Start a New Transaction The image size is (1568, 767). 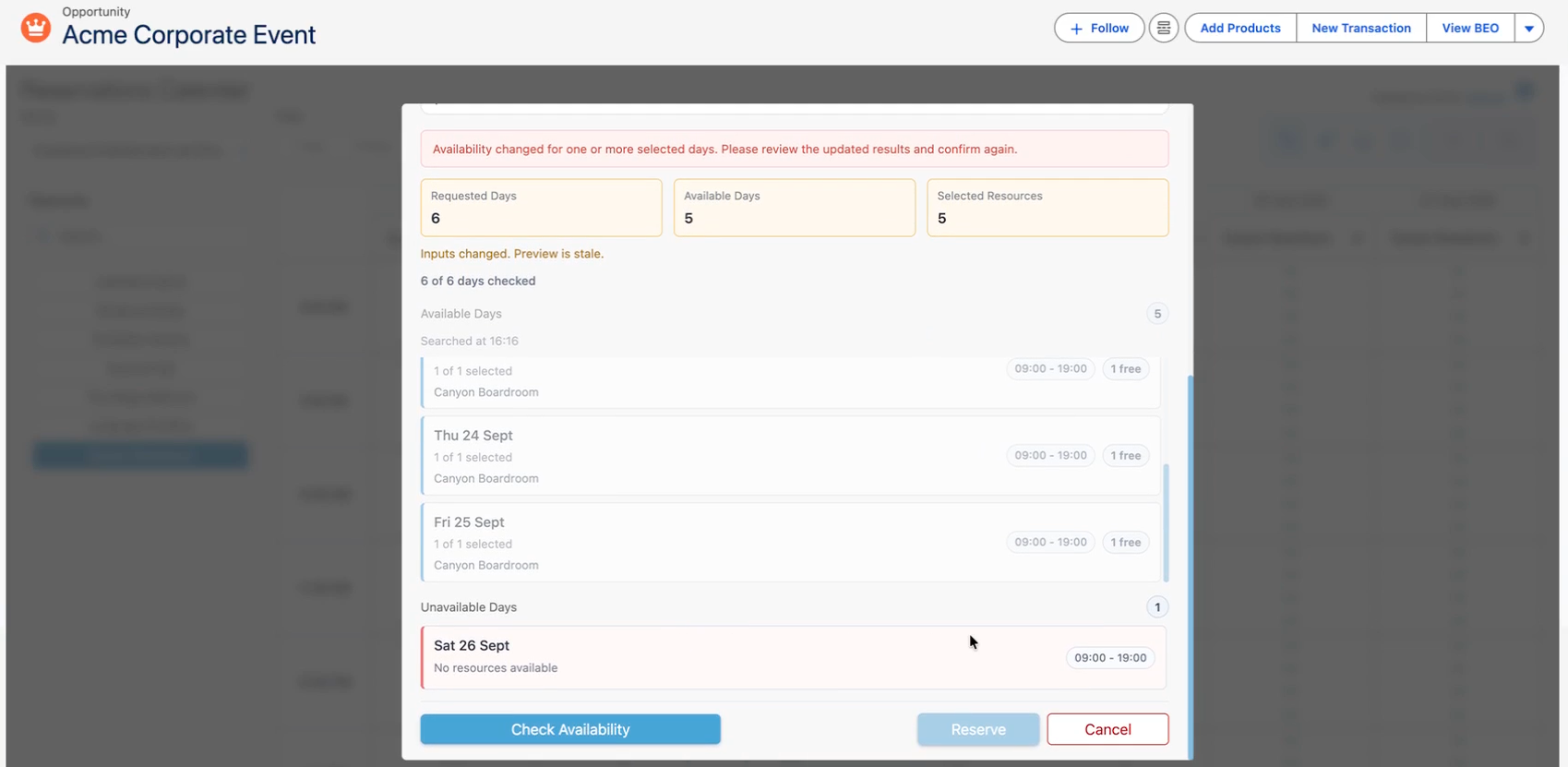[1361, 28]
